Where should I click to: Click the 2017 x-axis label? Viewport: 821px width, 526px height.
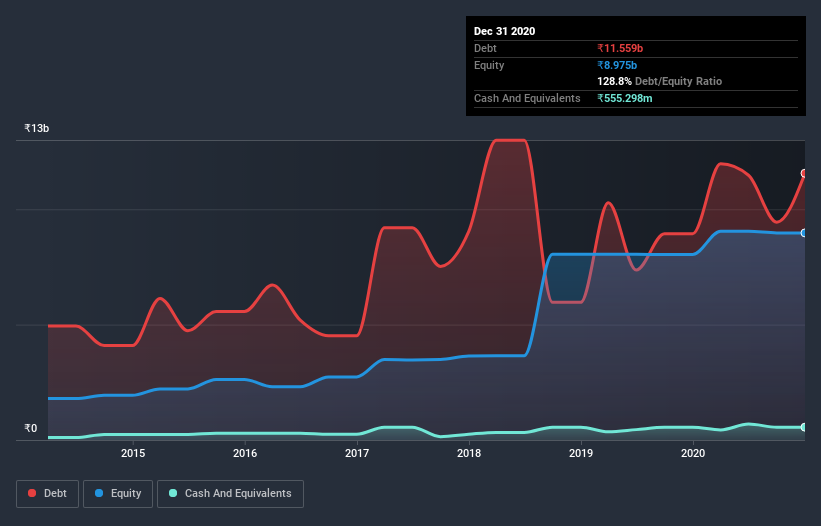tap(357, 453)
